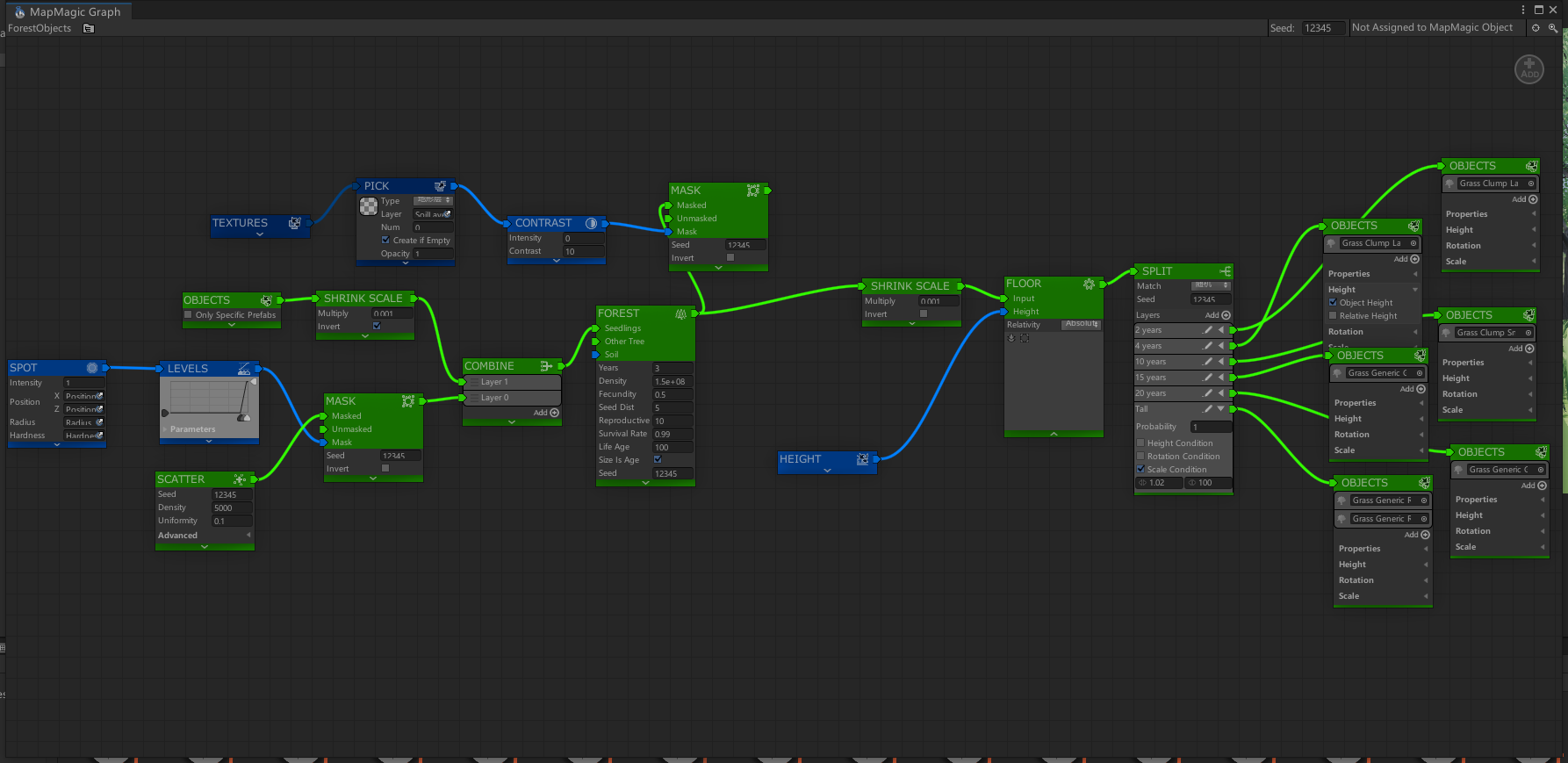The height and width of the screenshot is (763, 1568).
Task: Expand the TEXTURES node's bottom chevron
Action: coord(260,234)
